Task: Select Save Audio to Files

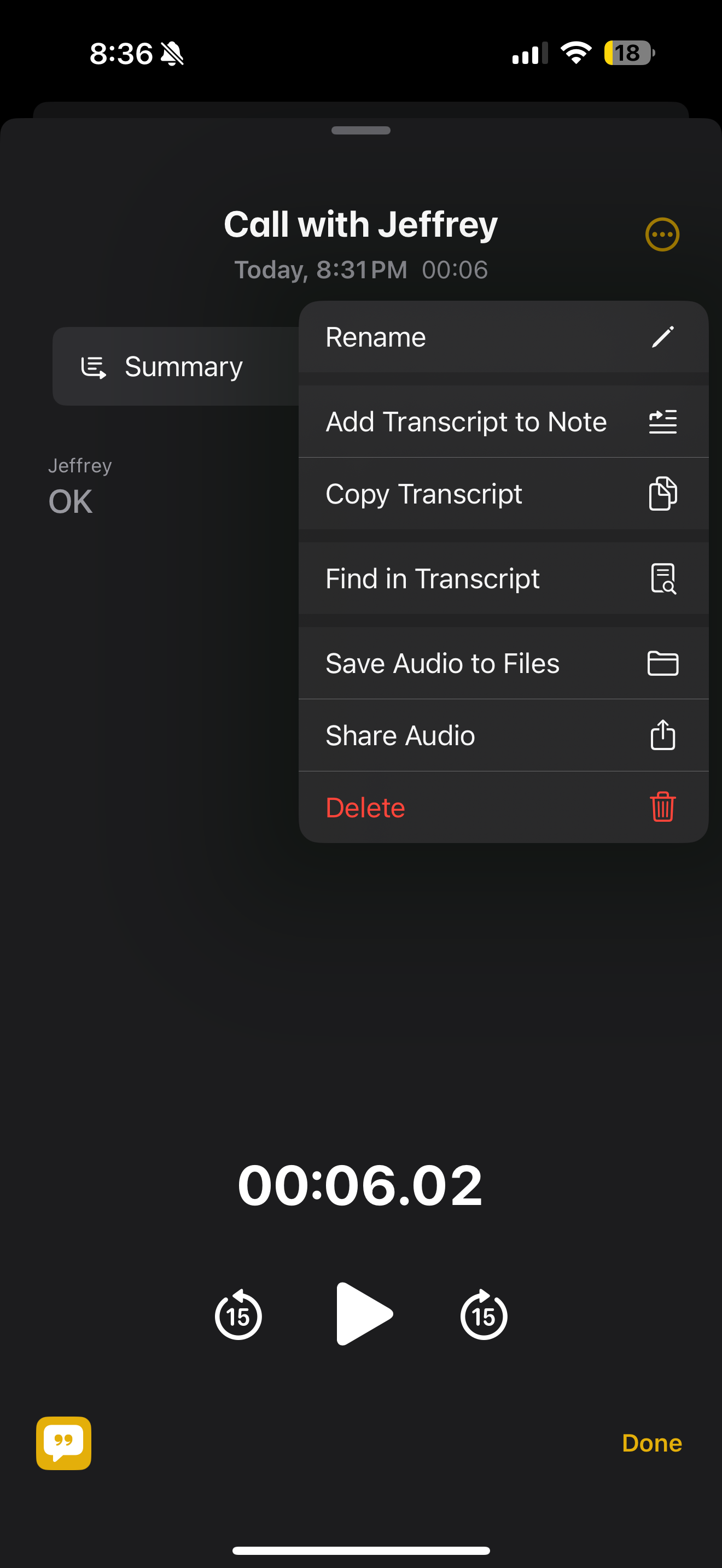Action: (x=503, y=663)
